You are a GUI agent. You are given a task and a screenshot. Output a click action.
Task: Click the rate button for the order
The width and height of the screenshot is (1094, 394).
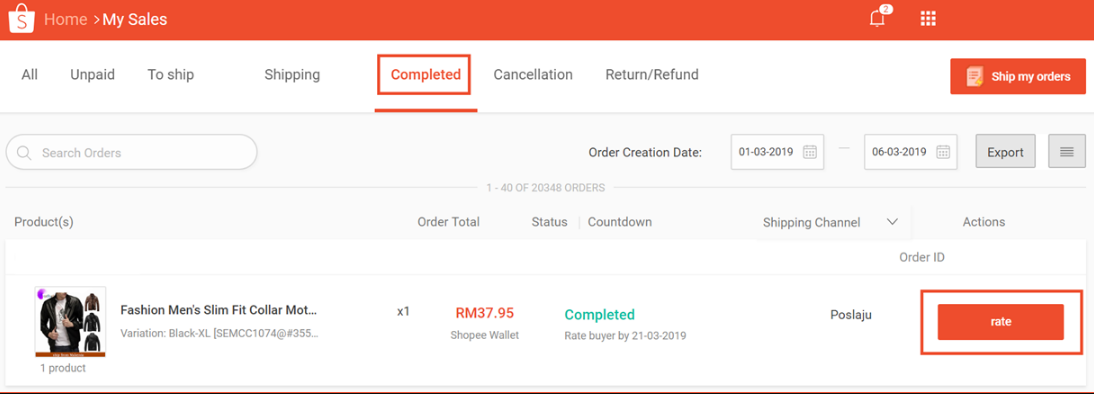coord(1001,322)
